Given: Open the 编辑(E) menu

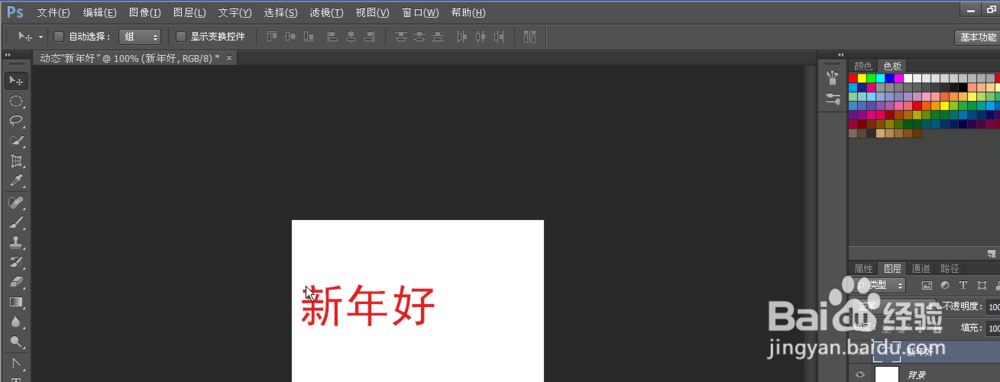Looking at the screenshot, I should (x=99, y=13).
